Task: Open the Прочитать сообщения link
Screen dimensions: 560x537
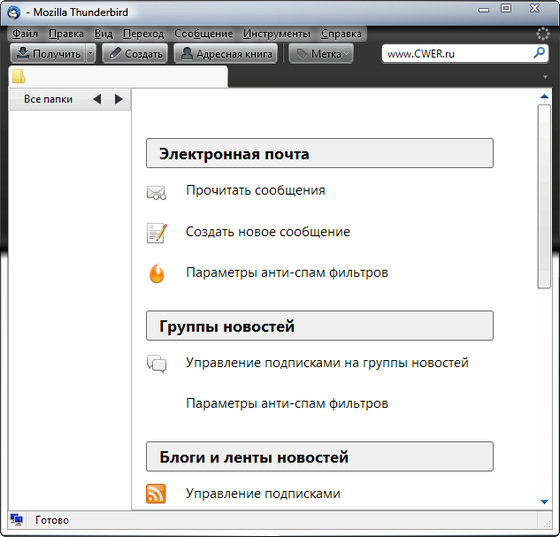Action: [x=255, y=190]
